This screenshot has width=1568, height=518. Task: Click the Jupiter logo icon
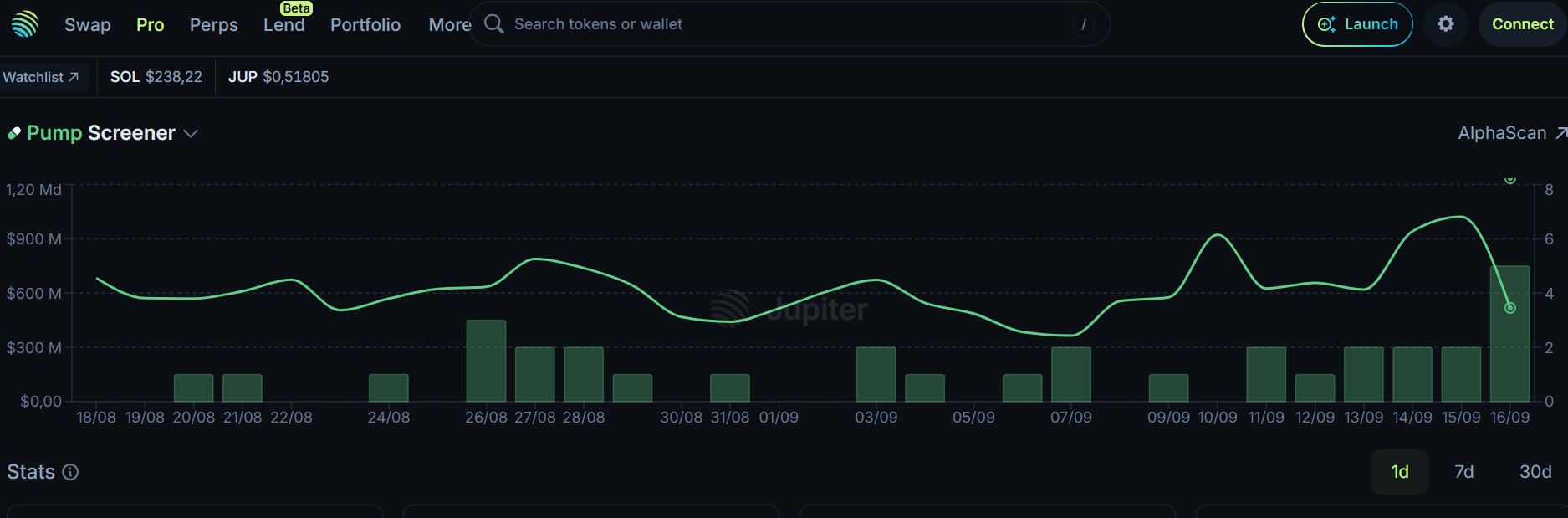(x=25, y=24)
